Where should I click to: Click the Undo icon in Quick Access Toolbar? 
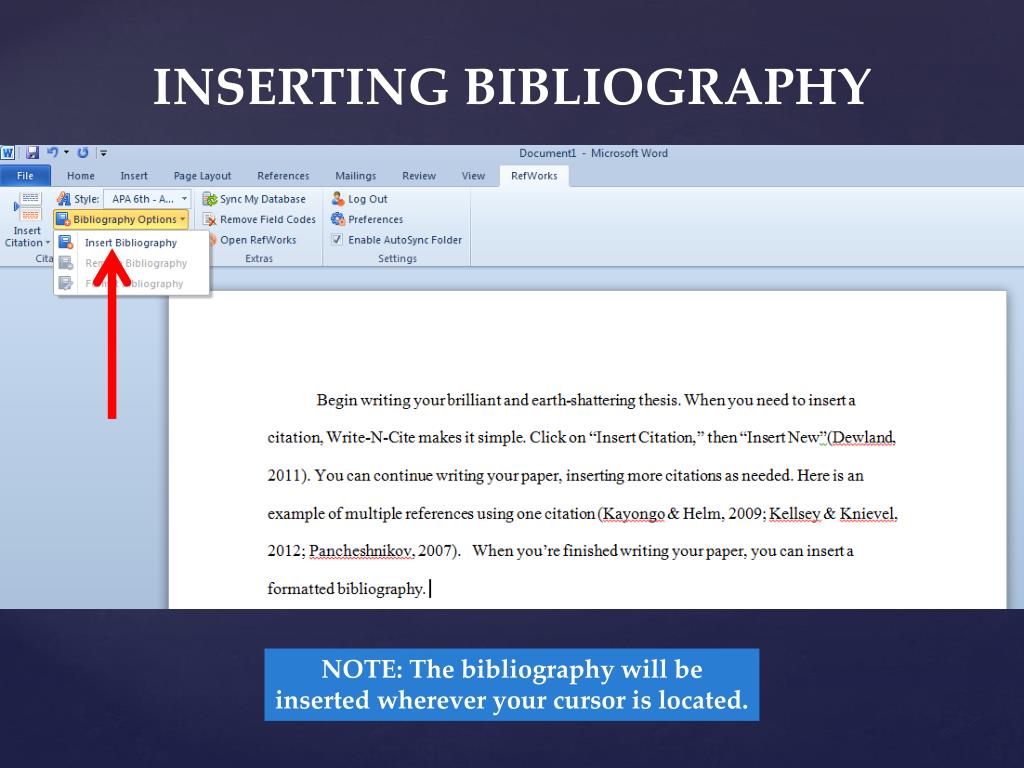(x=52, y=153)
